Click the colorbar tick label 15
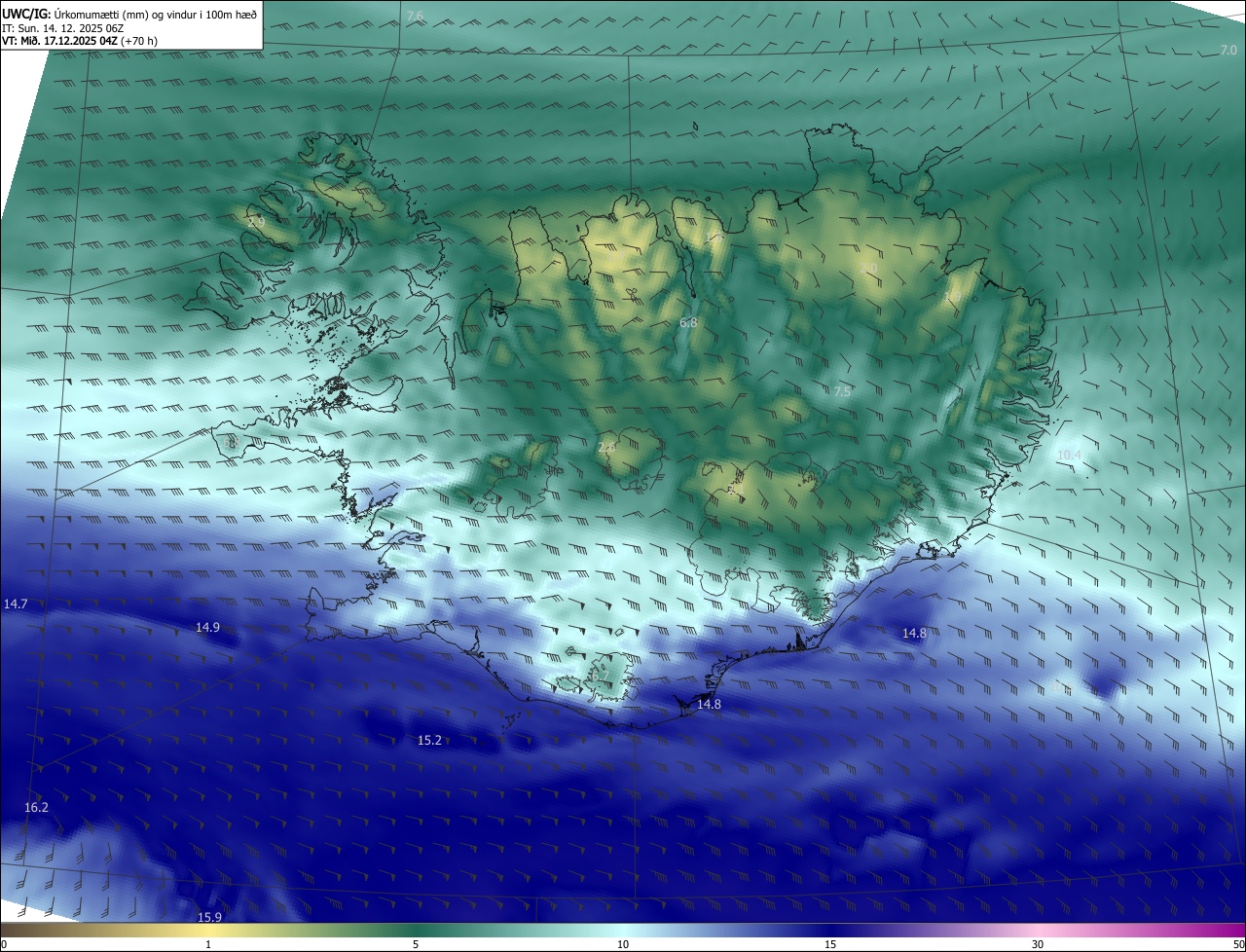This screenshot has width=1246, height=952. click(x=830, y=944)
